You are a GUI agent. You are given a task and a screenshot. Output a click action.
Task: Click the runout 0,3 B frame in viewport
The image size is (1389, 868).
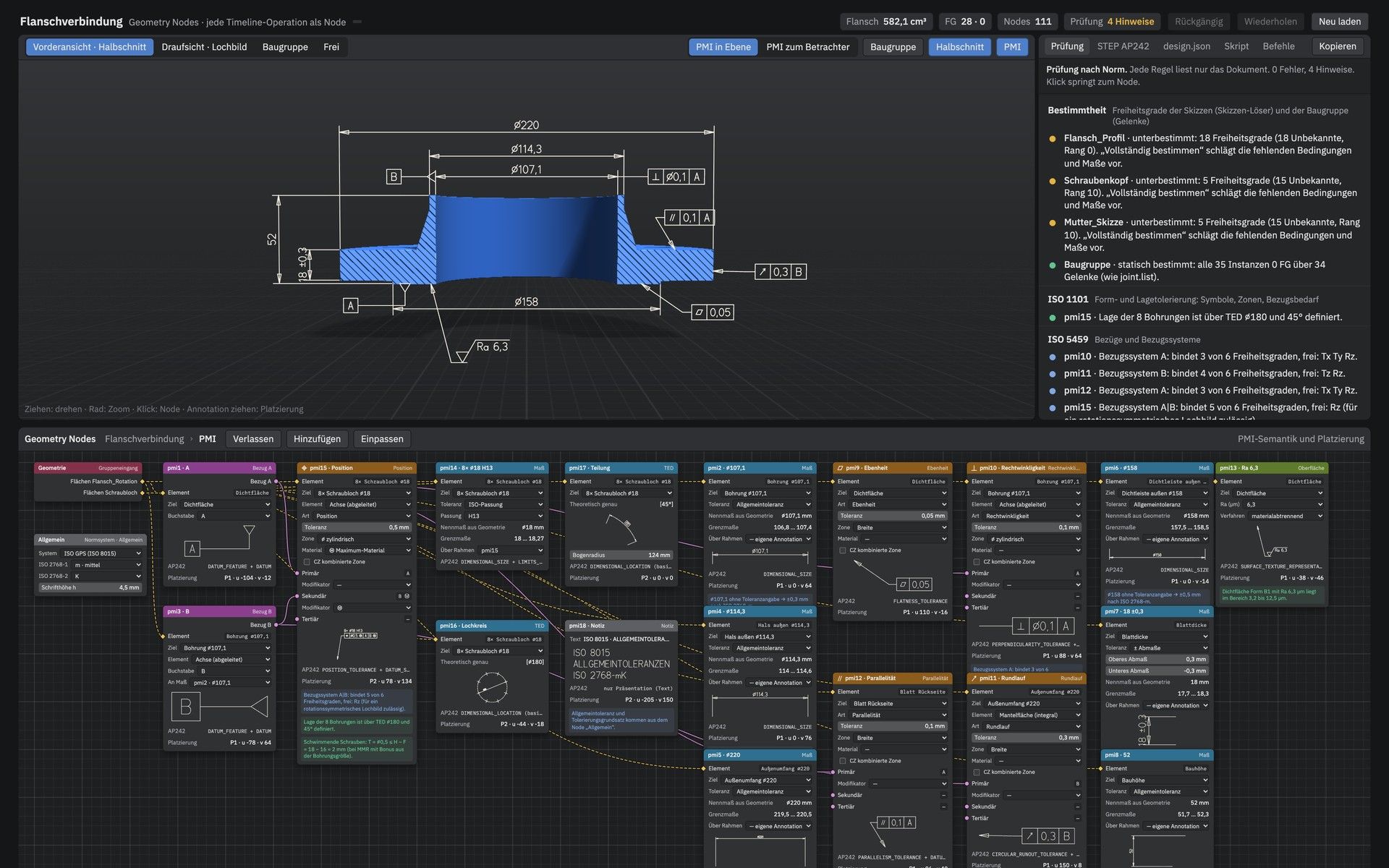click(x=781, y=272)
